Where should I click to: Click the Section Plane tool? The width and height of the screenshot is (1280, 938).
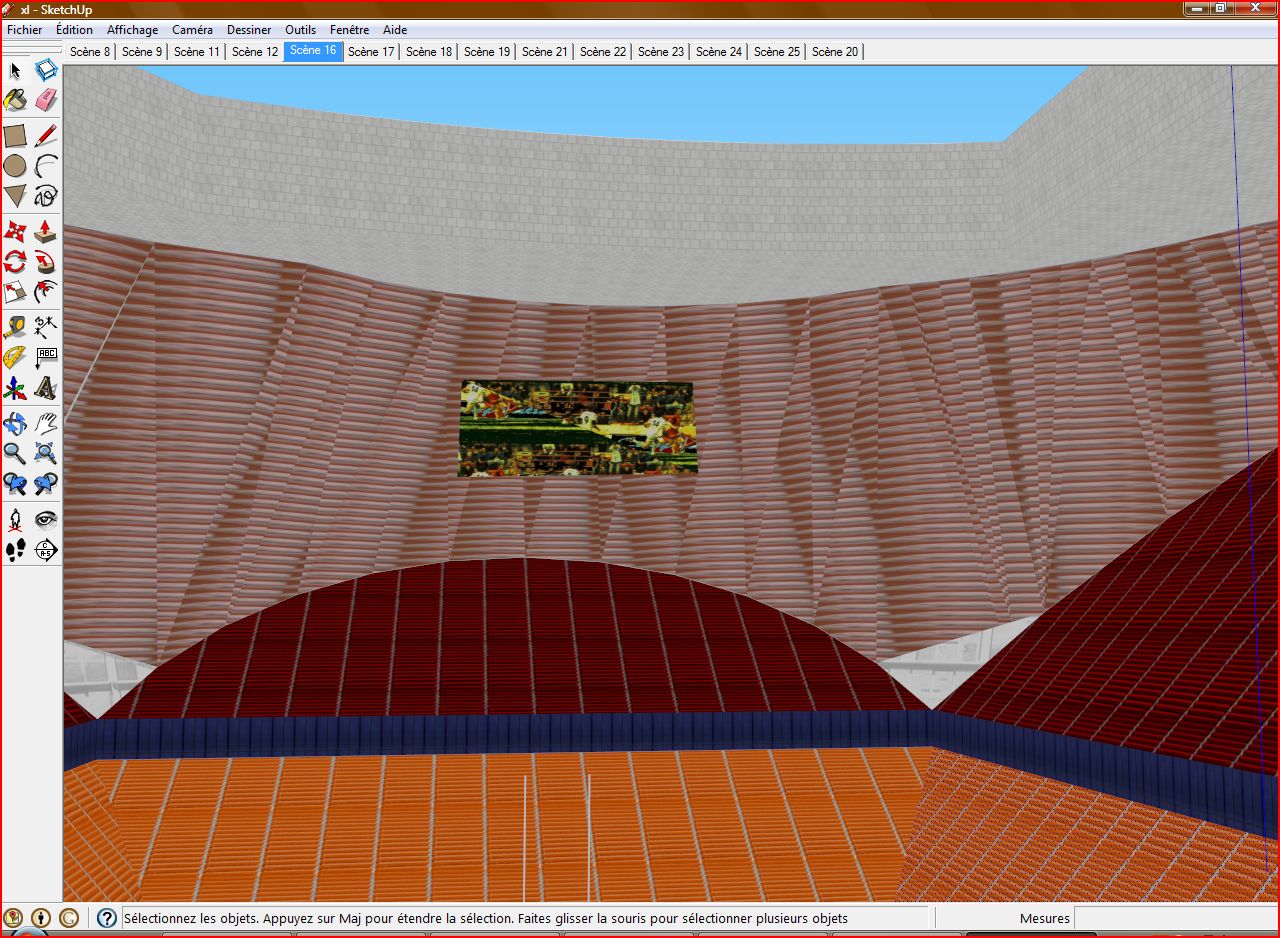tap(46, 549)
